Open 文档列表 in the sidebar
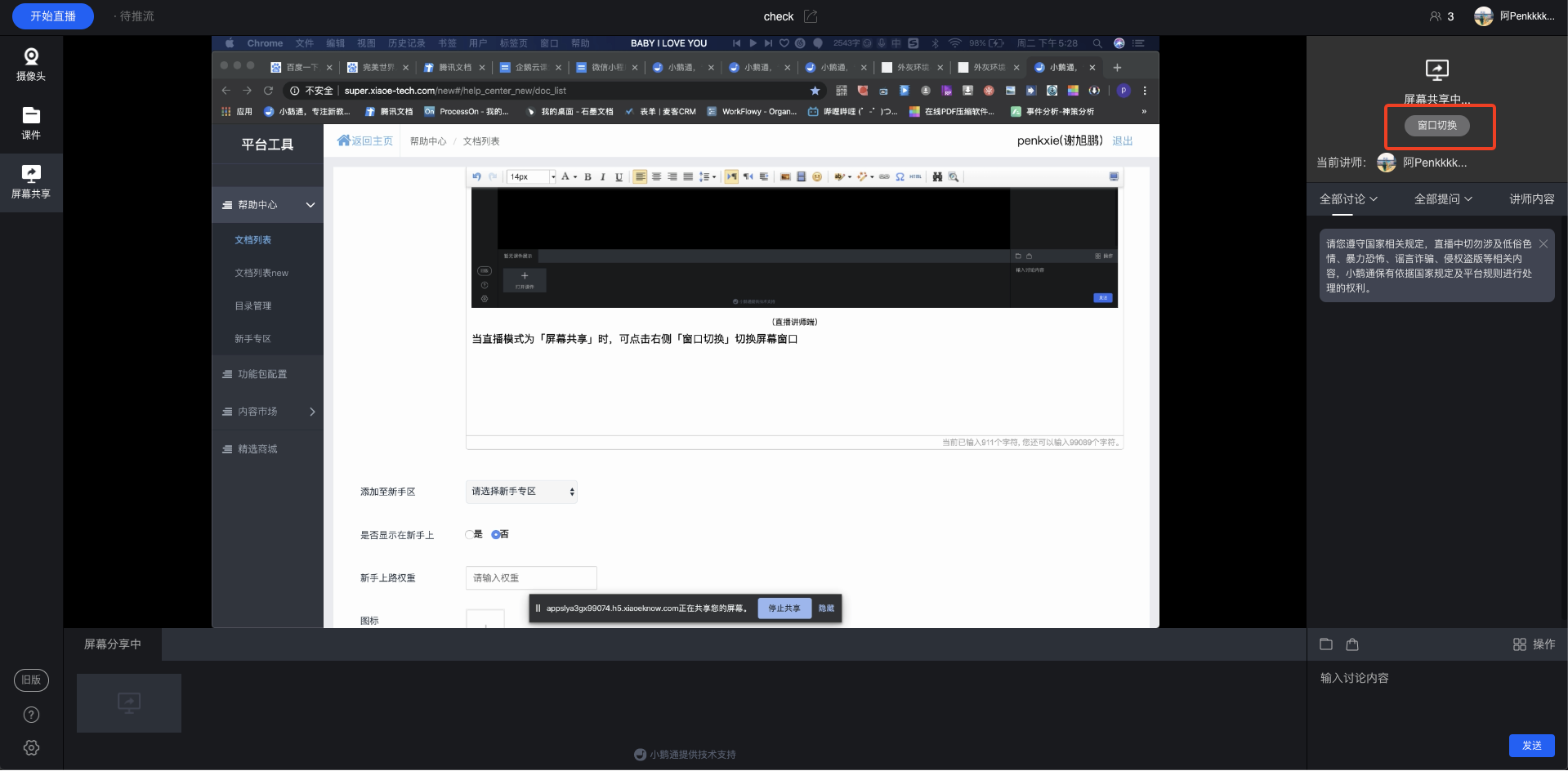The width and height of the screenshot is (1568, 771). coord(253,240)
